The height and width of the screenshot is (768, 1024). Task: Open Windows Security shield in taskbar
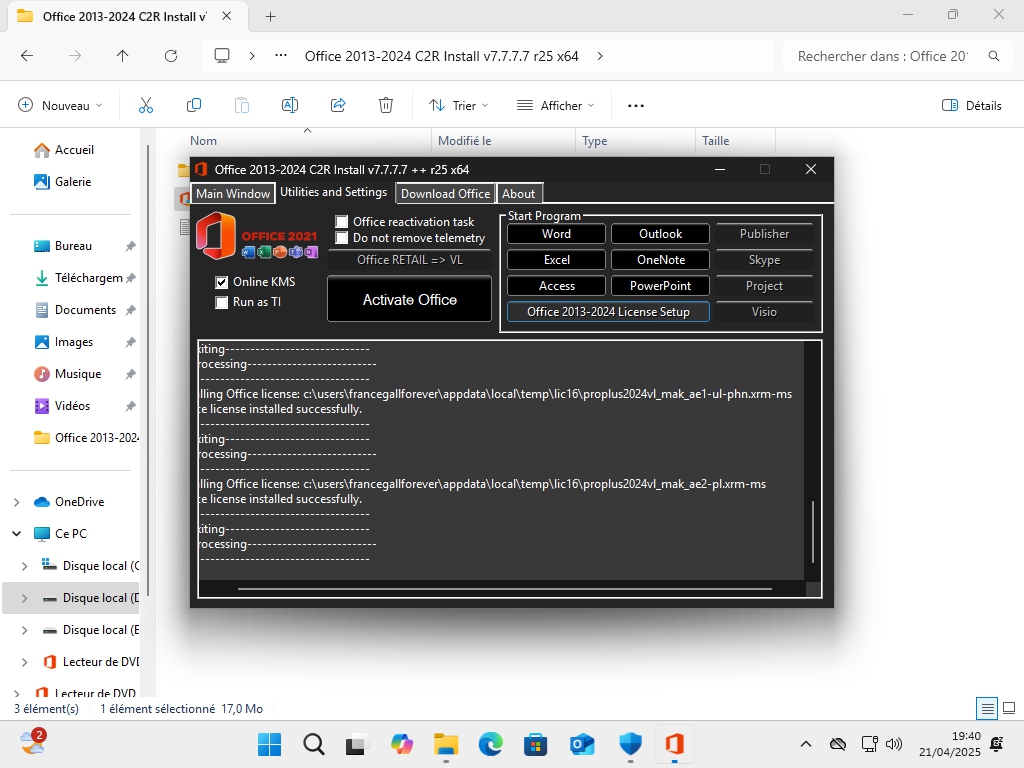click(630, 744)
